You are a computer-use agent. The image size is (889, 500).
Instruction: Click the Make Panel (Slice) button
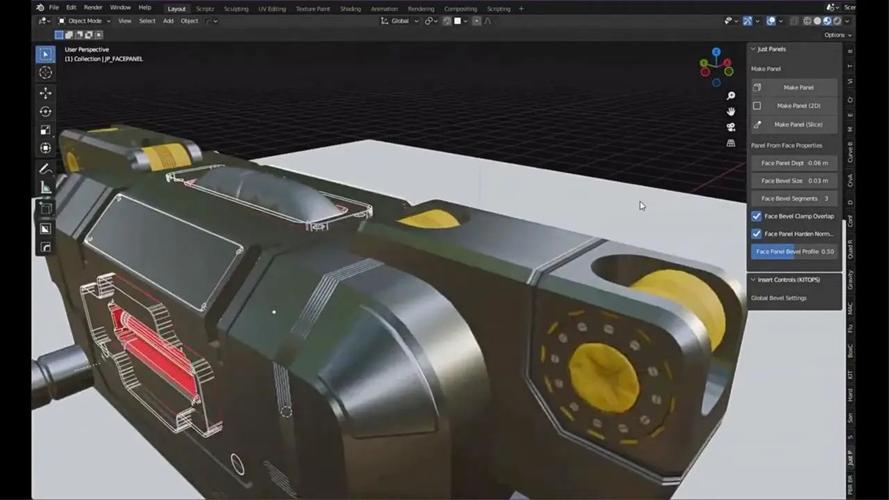(794, 124)
